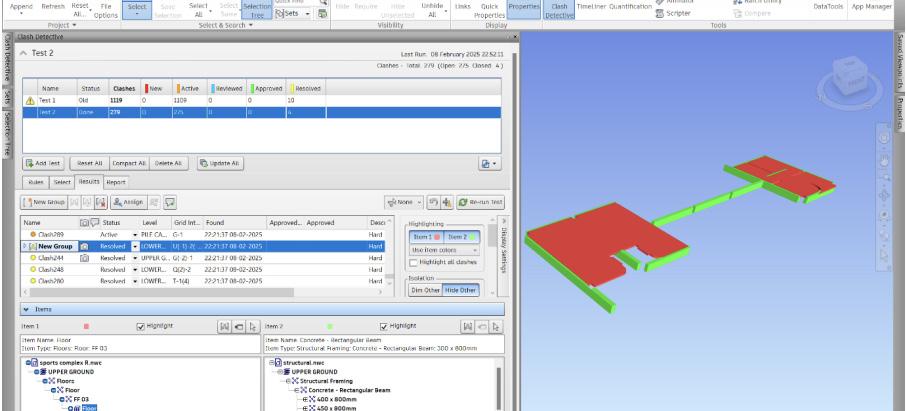The width and height of the screenshot is (906, 411).
Task: Uncheck Highlight for Item 2
Action: [384, 327]
